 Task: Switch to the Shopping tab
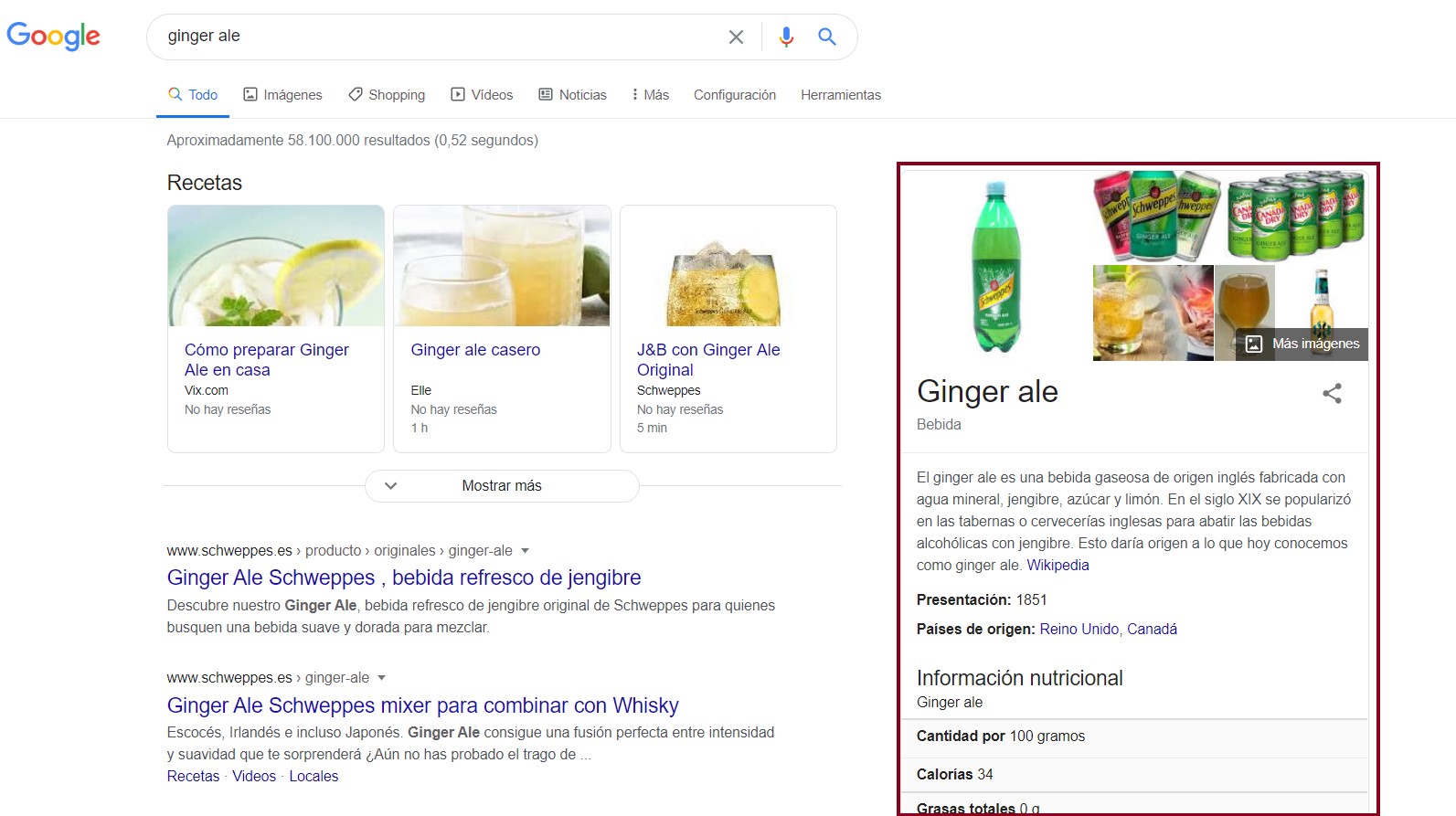click(x=387, y=95)
